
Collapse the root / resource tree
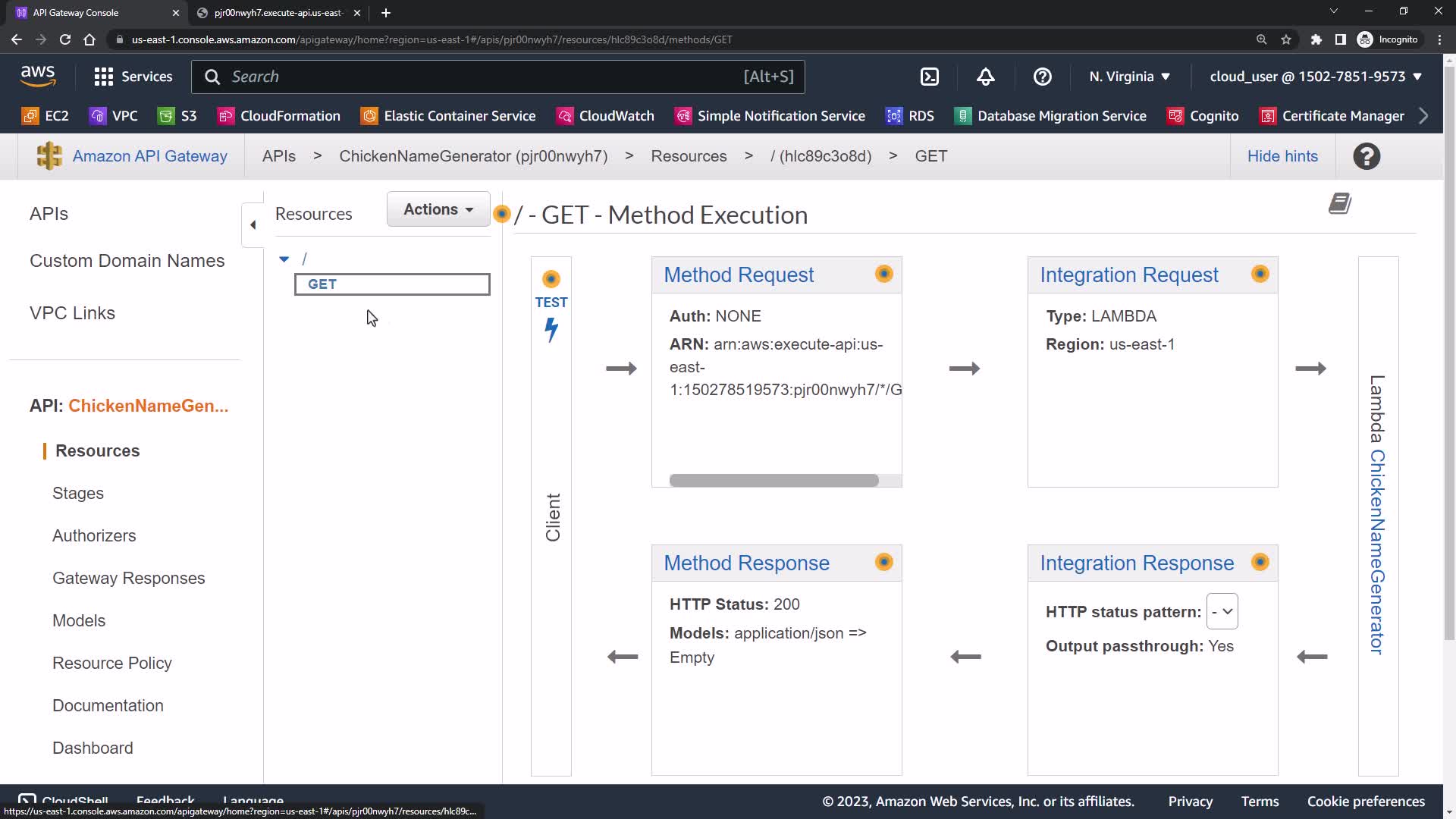[x=284, y=259]
